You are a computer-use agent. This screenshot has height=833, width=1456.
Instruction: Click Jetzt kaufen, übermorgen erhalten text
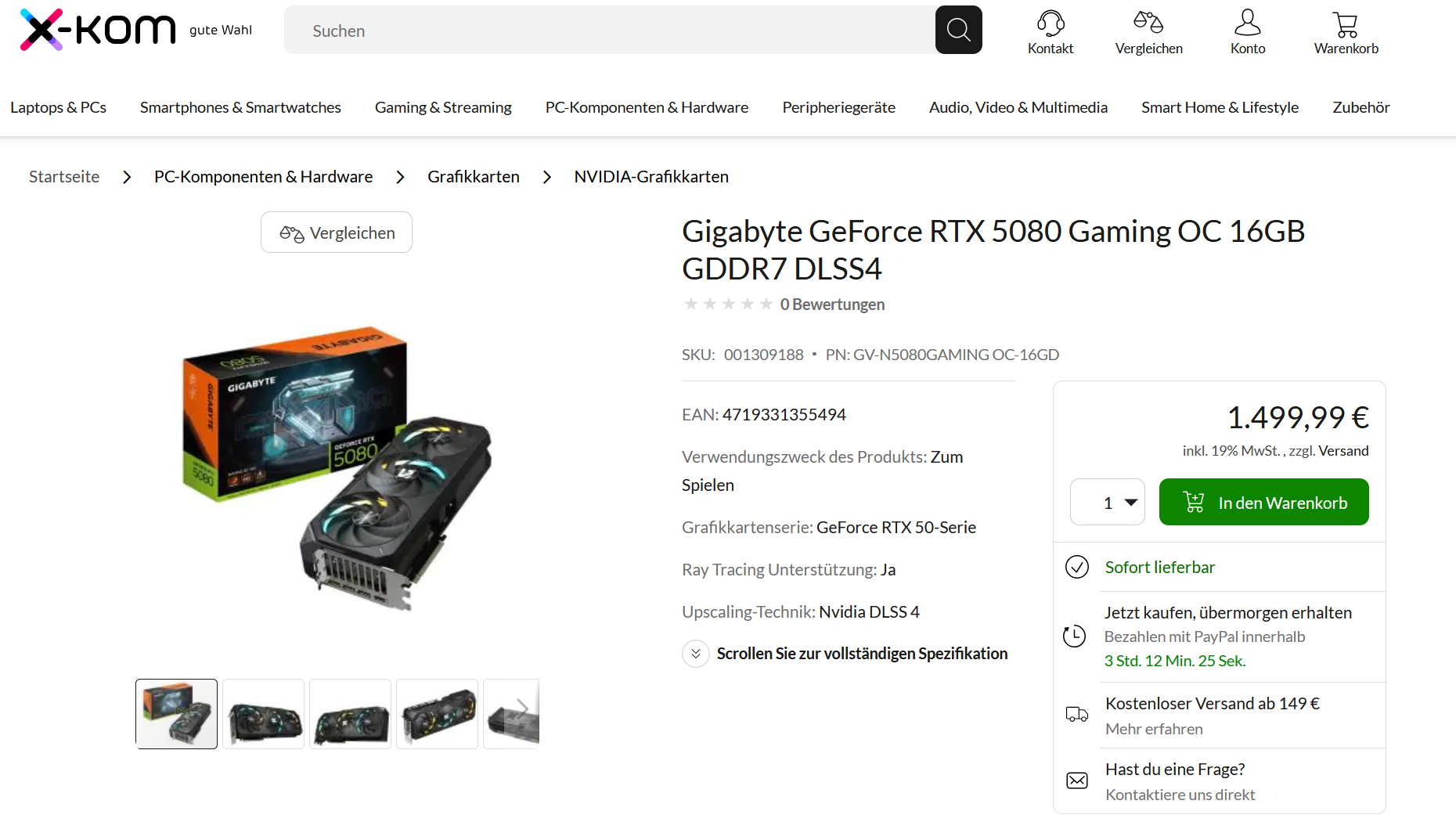1228,612
